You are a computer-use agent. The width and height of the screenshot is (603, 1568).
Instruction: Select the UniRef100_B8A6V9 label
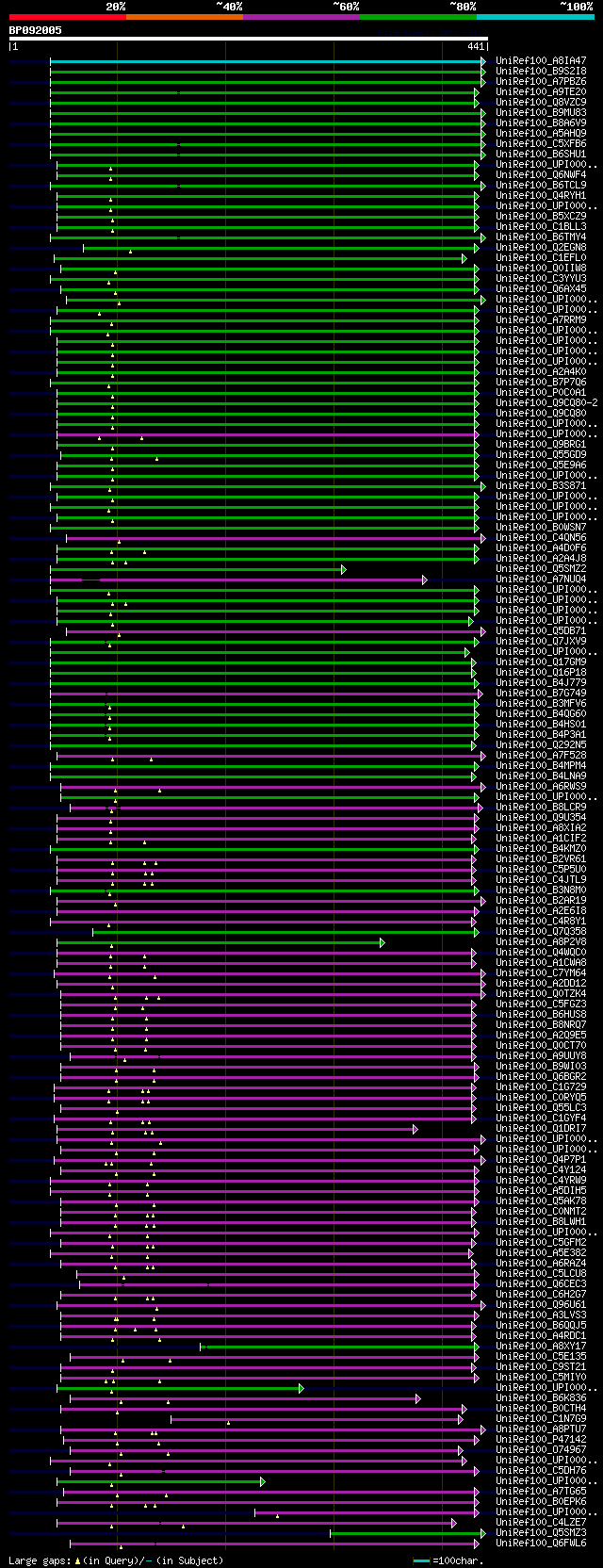click(541, 123)
